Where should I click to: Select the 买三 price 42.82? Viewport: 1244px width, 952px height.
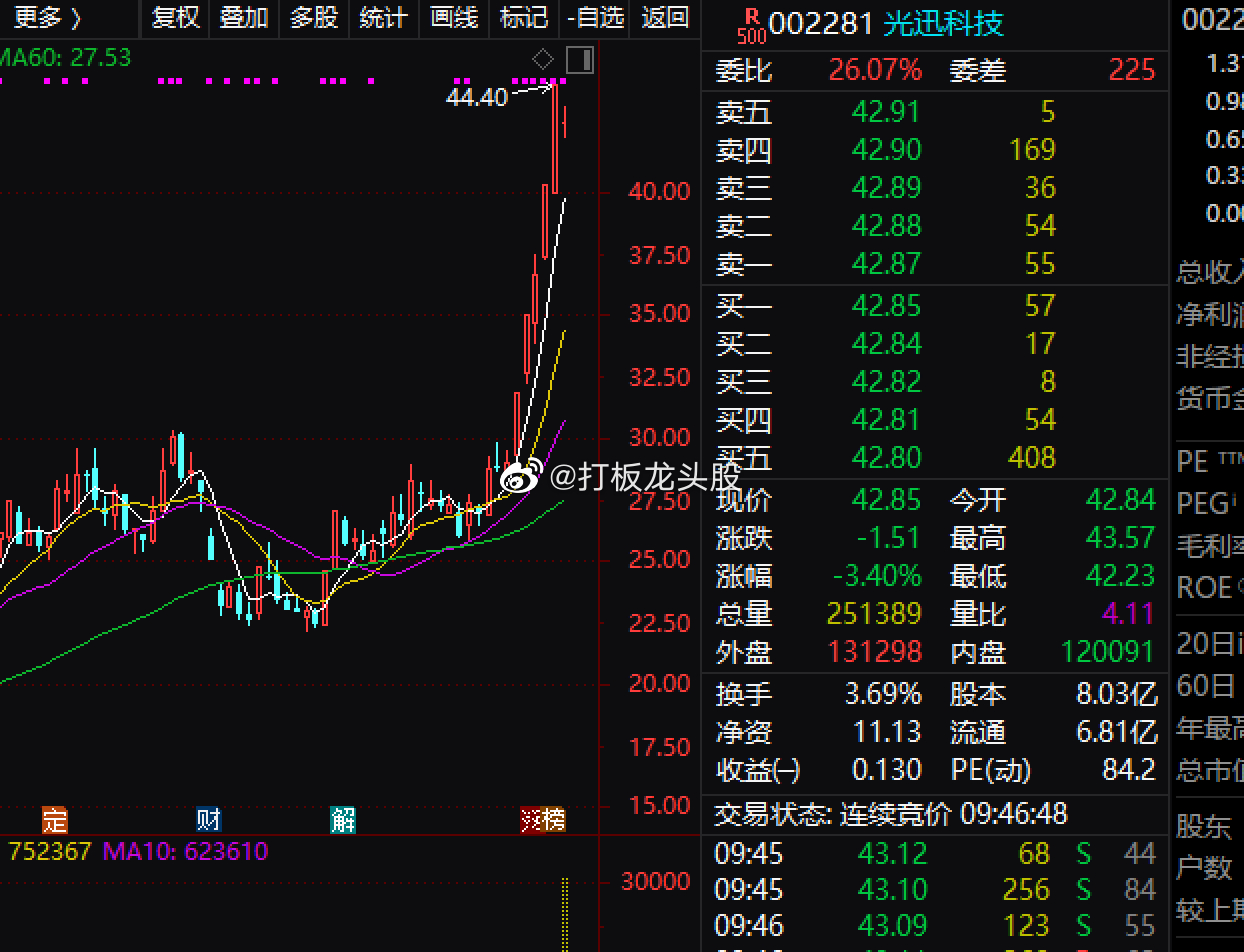[886, 382]
